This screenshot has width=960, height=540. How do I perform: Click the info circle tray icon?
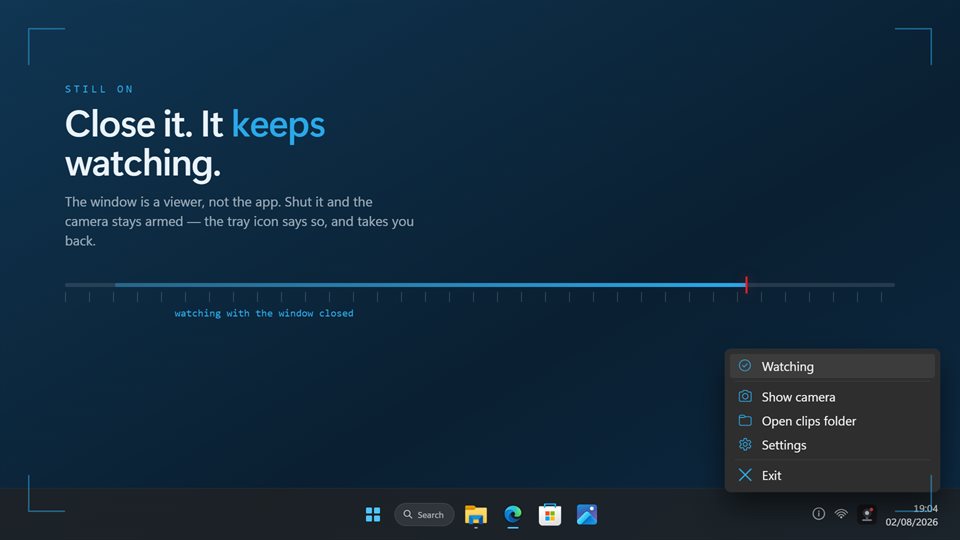819,514
